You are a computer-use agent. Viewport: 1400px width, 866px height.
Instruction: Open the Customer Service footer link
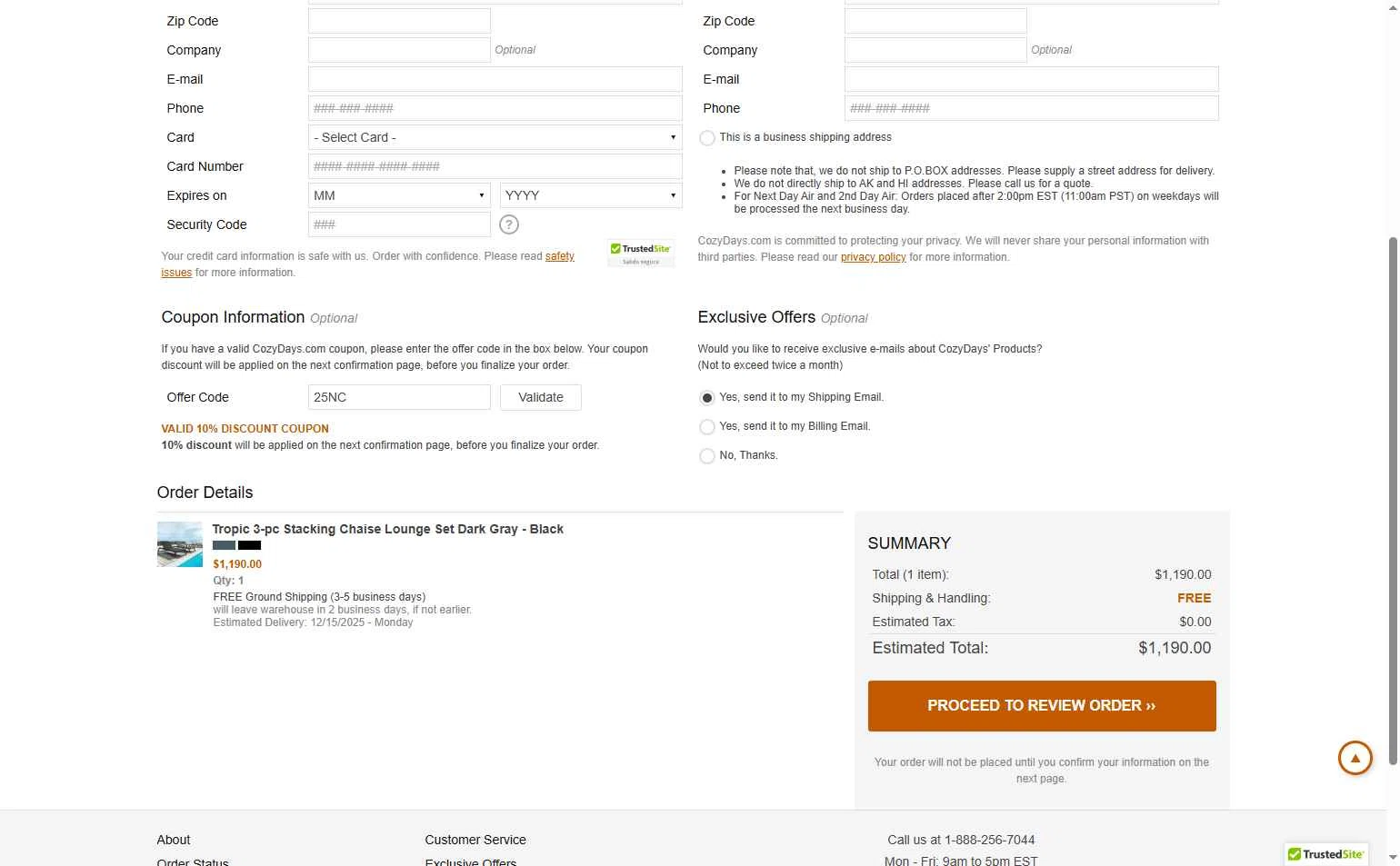click(x=475, y=840)
